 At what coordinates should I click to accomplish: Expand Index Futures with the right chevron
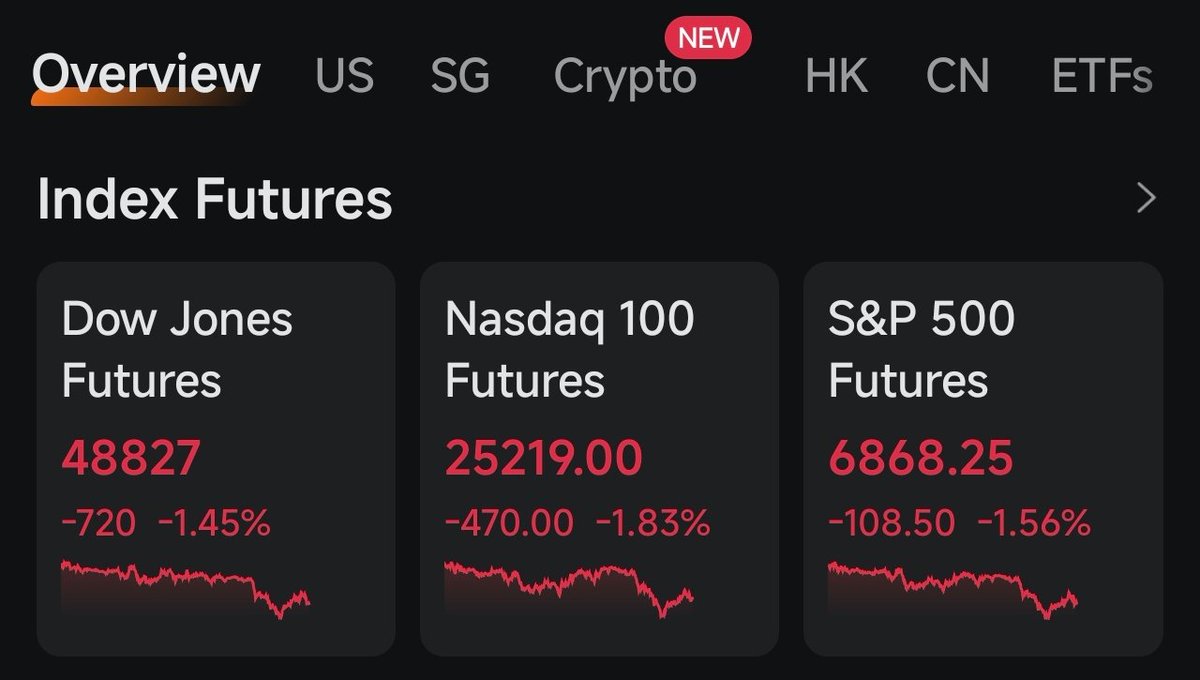1147,199
